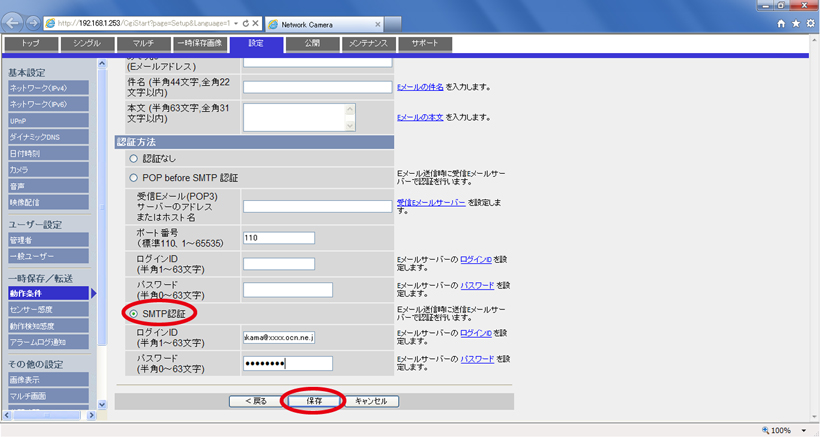Open 管理者 user settings
Screen dimensions: 820x437
click(48, 240)
